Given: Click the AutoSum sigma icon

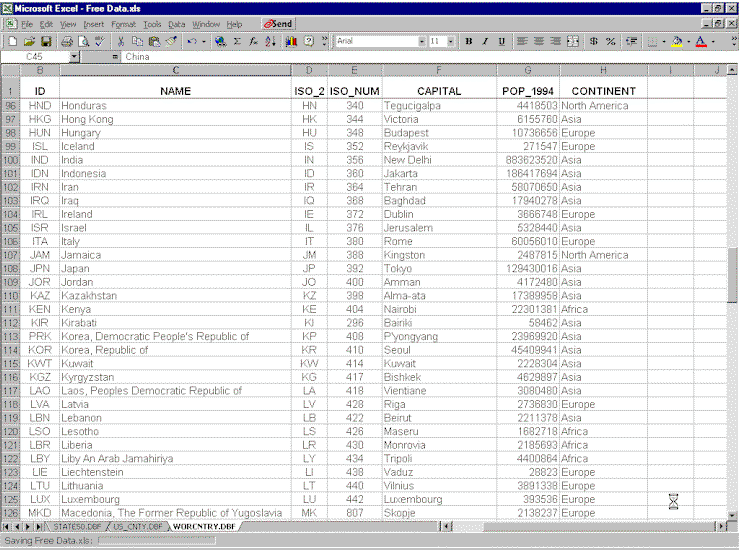Looking at the screenshot, I should [x=237, y=42].
